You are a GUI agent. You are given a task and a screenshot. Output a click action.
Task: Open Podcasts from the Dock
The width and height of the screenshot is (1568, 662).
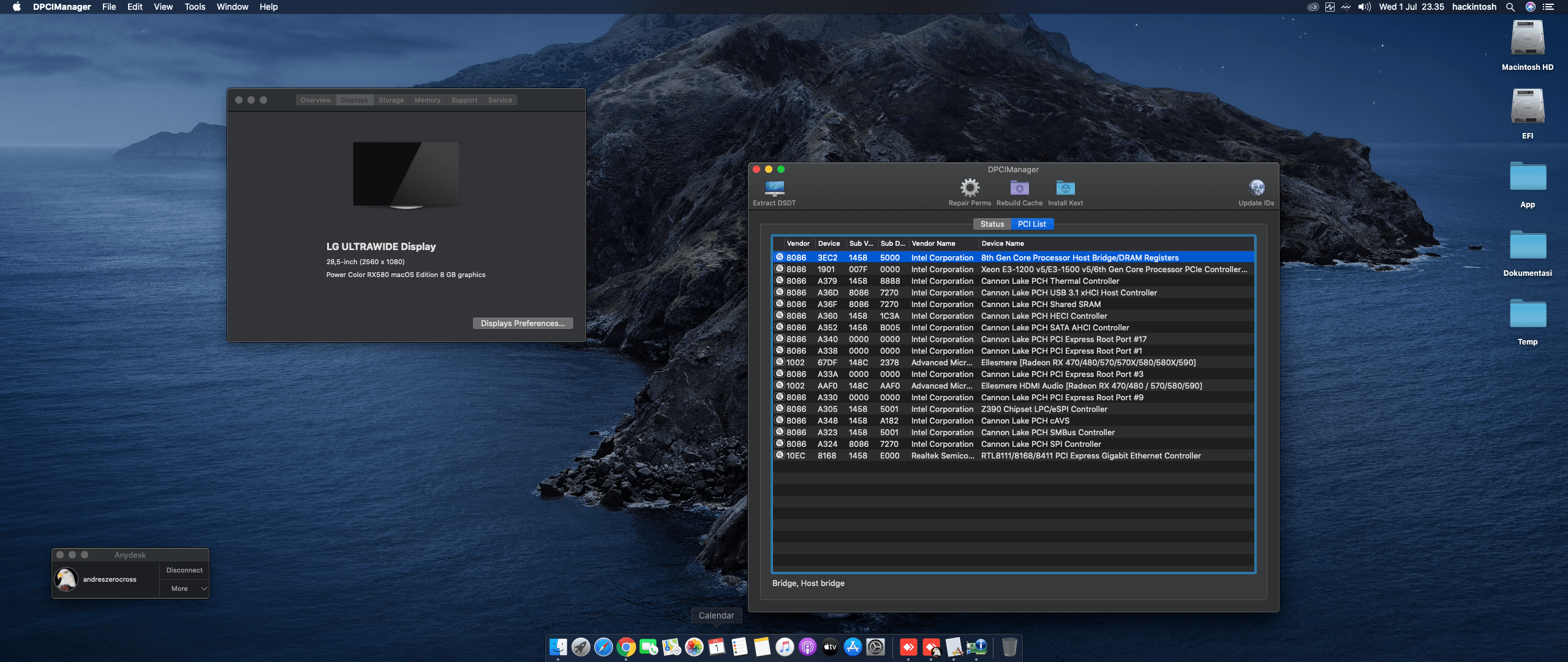[x=807, y=647]
